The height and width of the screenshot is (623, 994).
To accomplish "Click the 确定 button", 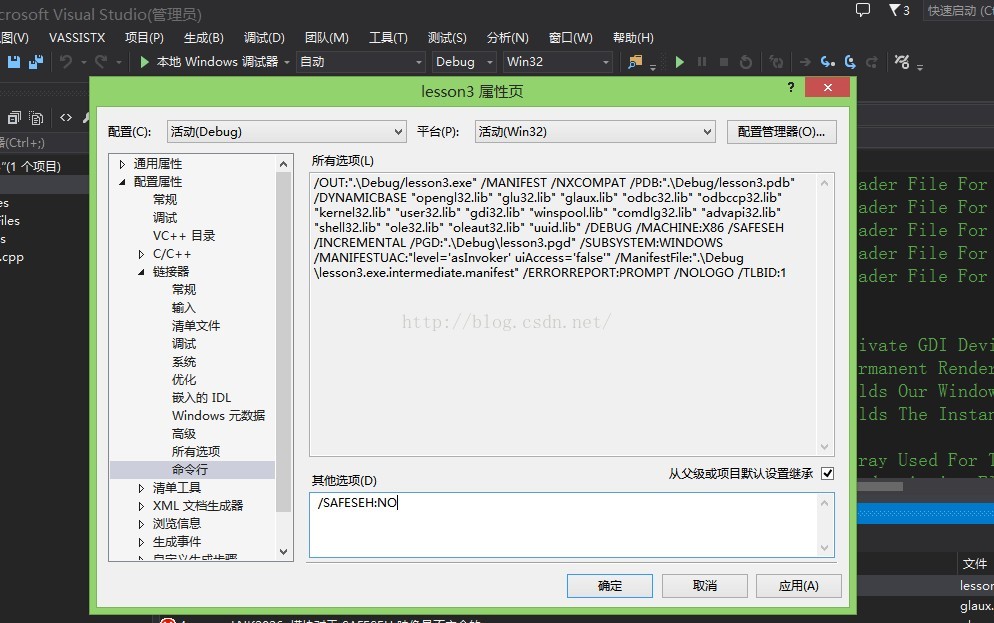I will [610, 586].
